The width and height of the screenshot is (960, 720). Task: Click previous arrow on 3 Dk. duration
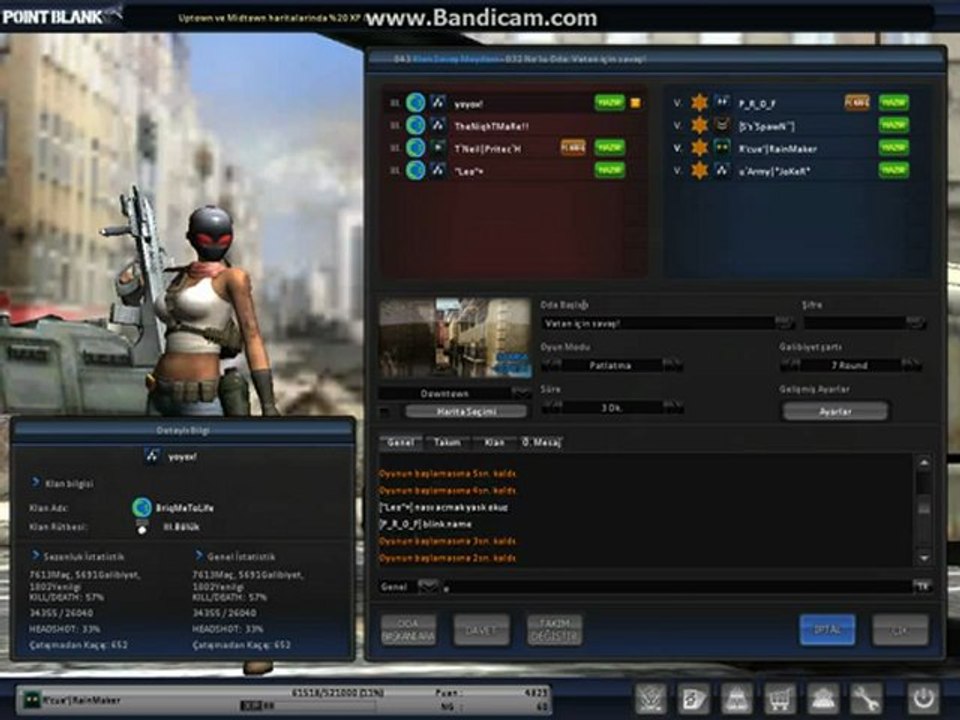click(x=551, y=407)
